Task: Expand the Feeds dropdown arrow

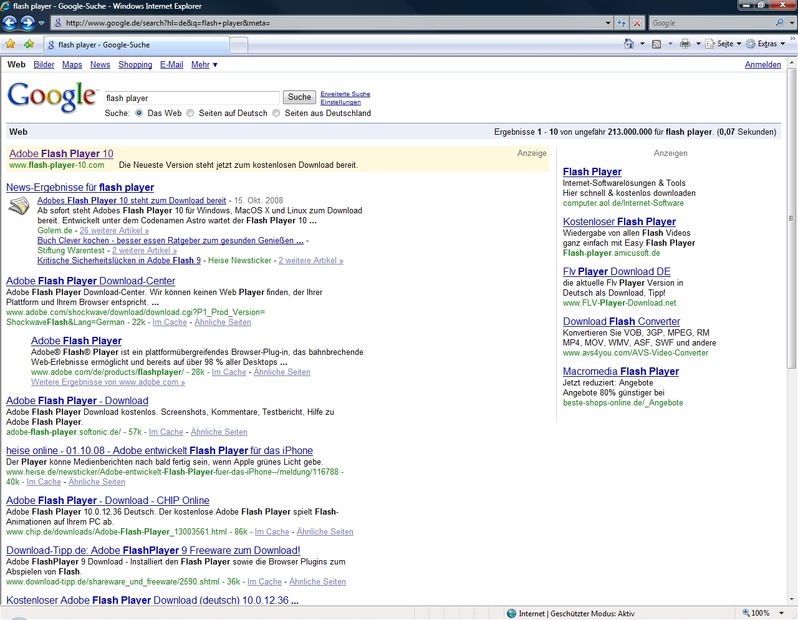Action: pos(670,44)
